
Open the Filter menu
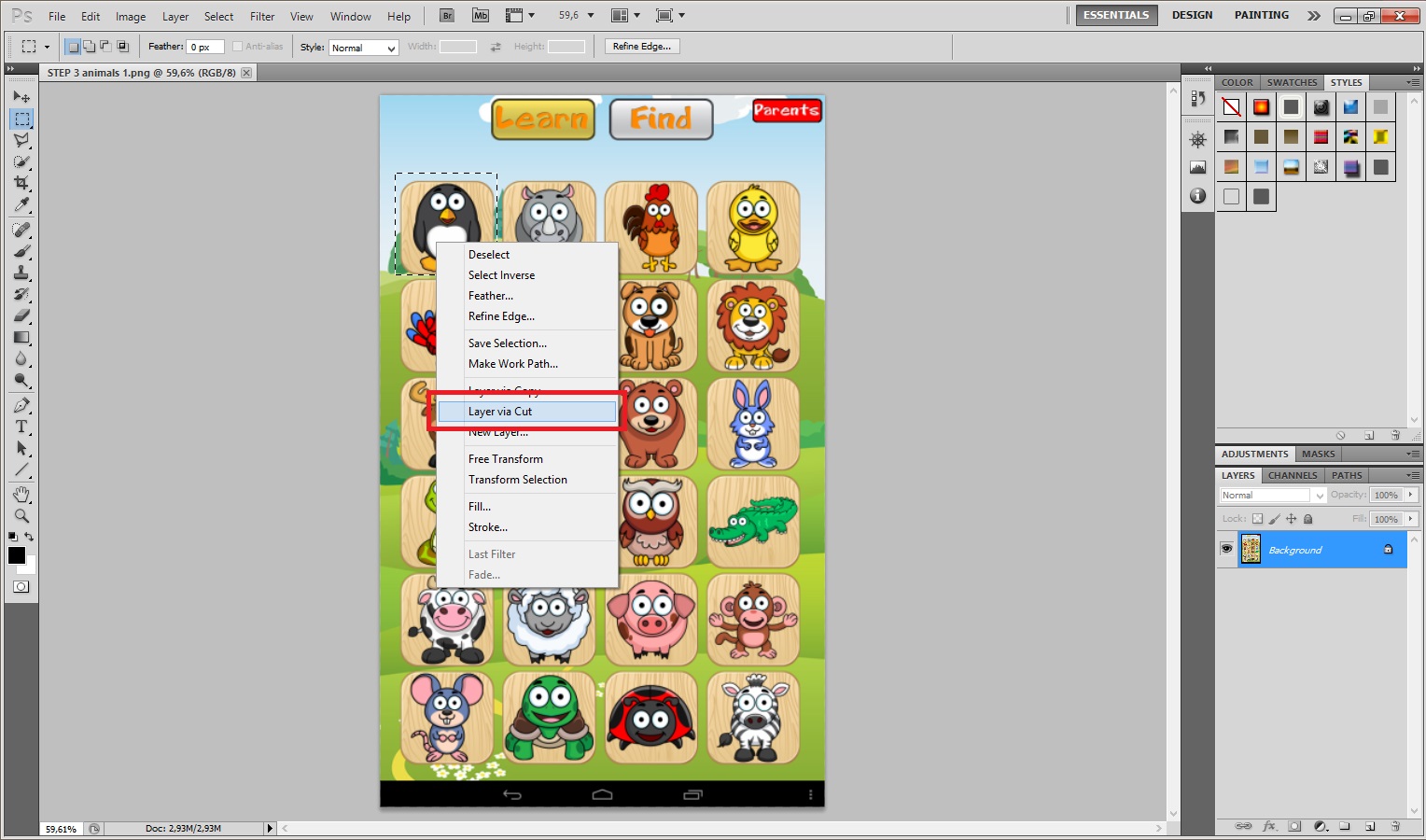pos(262,17)
